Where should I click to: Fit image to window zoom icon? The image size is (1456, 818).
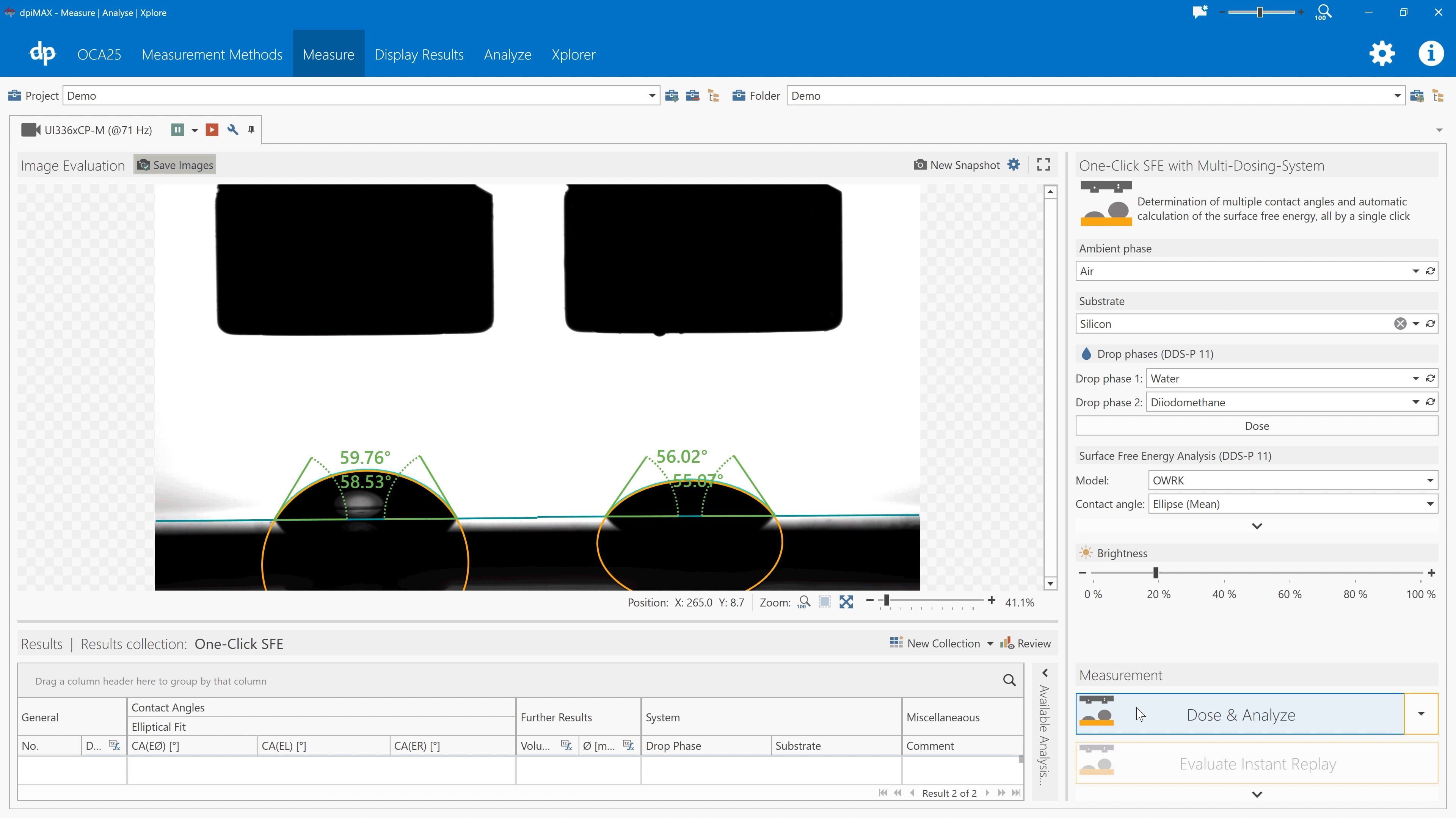pos(846,602)
